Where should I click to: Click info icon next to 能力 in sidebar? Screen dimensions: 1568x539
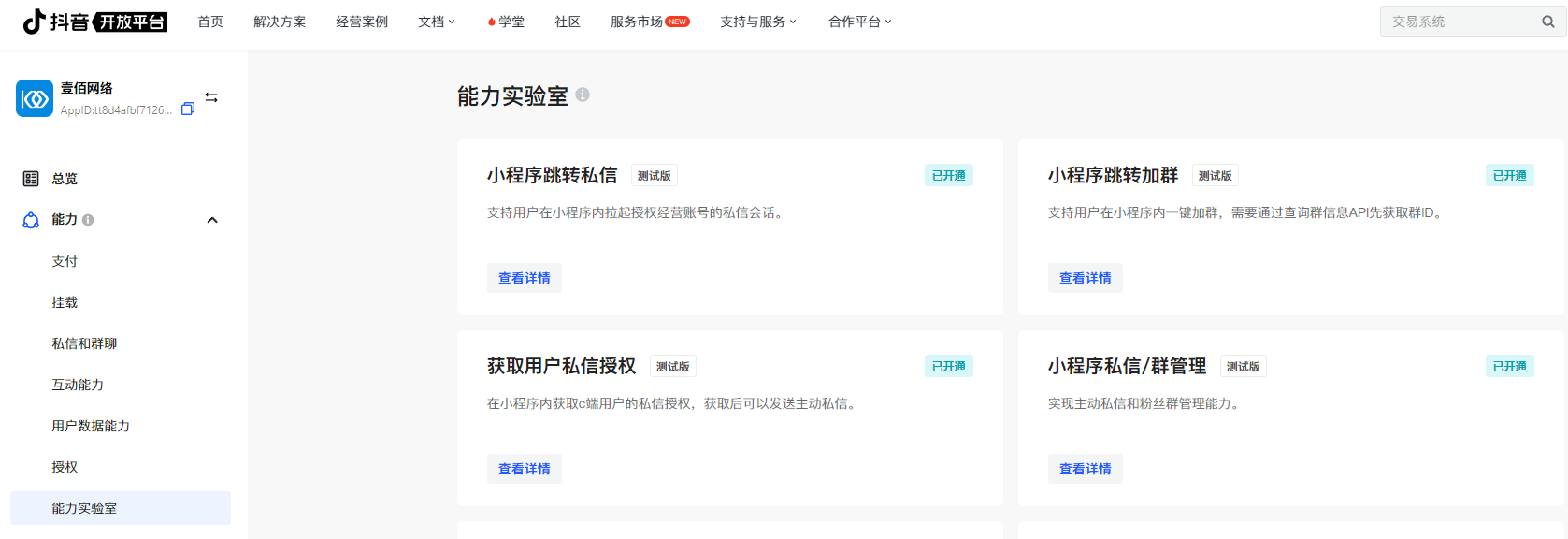click(88, 220)
